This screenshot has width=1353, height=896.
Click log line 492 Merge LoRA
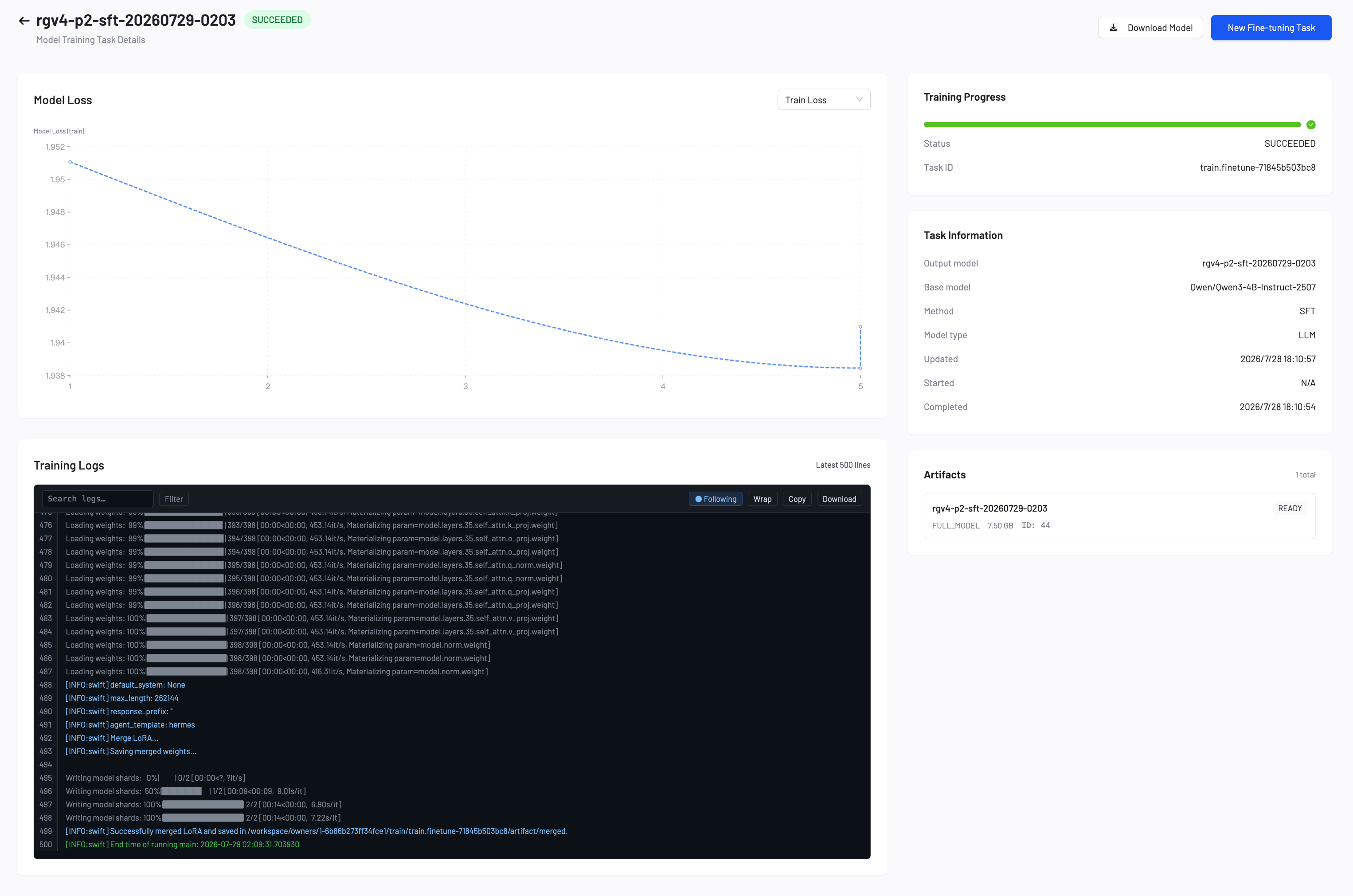pos(112,738)
